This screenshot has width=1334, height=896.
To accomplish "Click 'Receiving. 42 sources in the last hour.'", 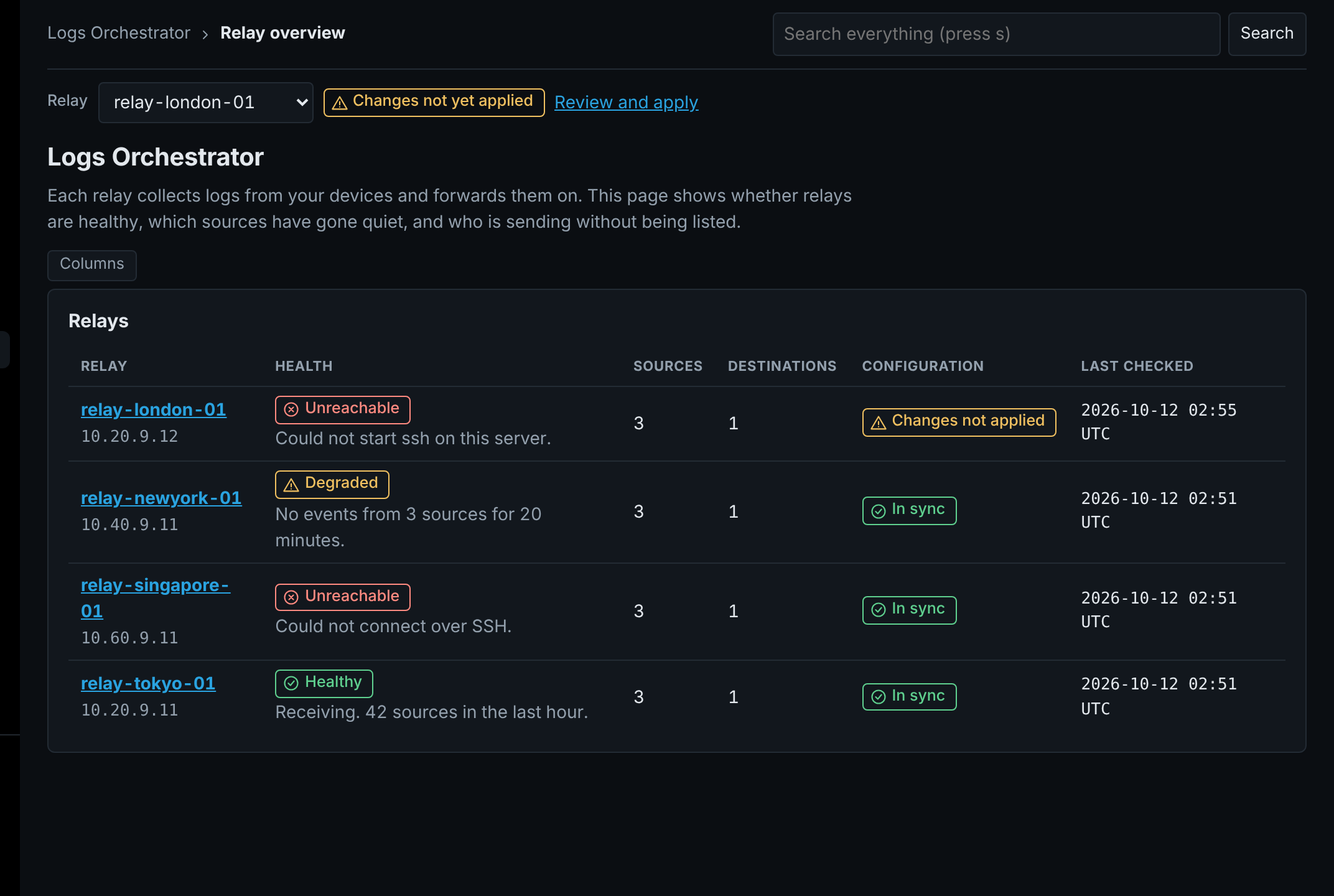I will point(432,712).
